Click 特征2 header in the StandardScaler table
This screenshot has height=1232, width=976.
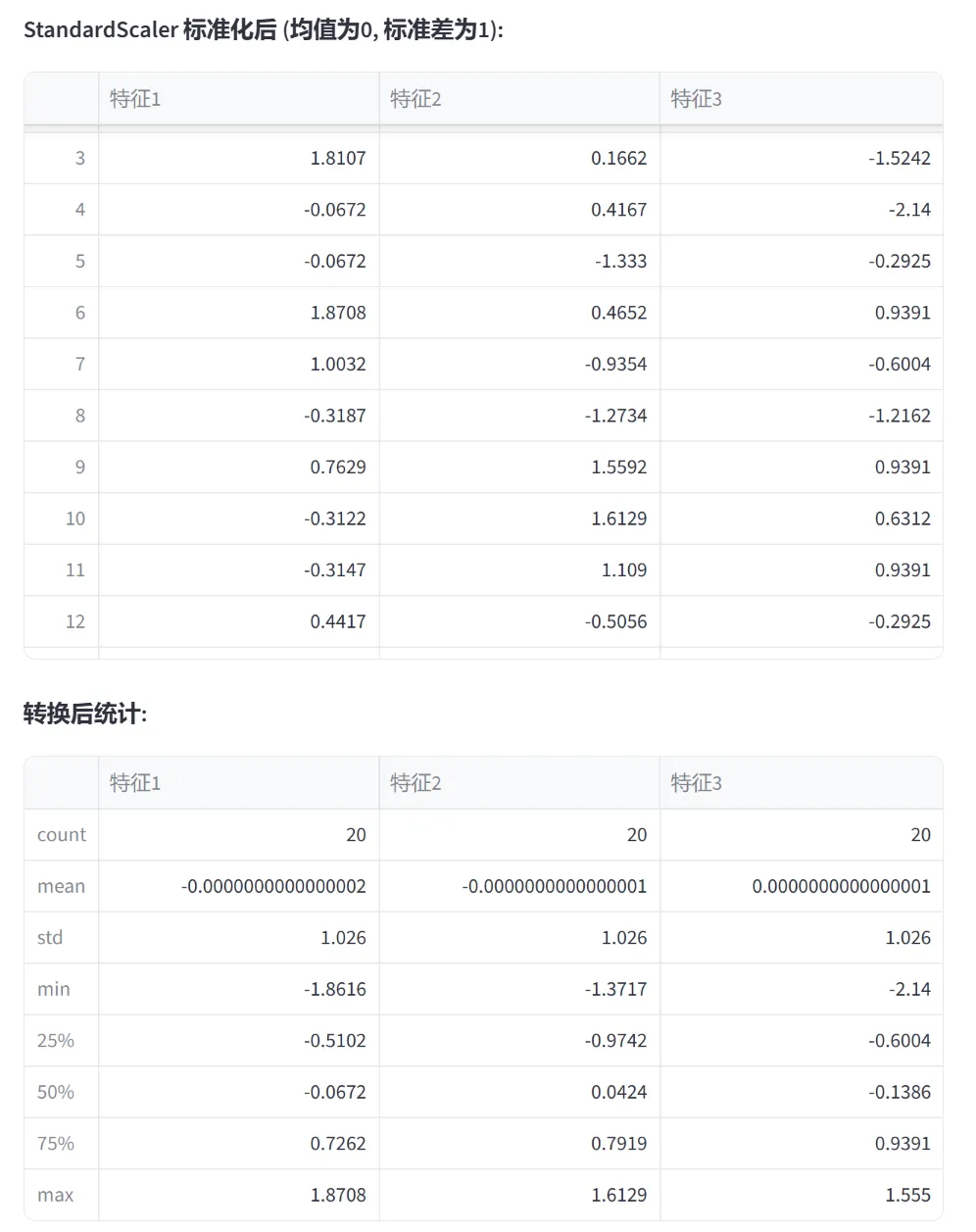pos(415,99)
